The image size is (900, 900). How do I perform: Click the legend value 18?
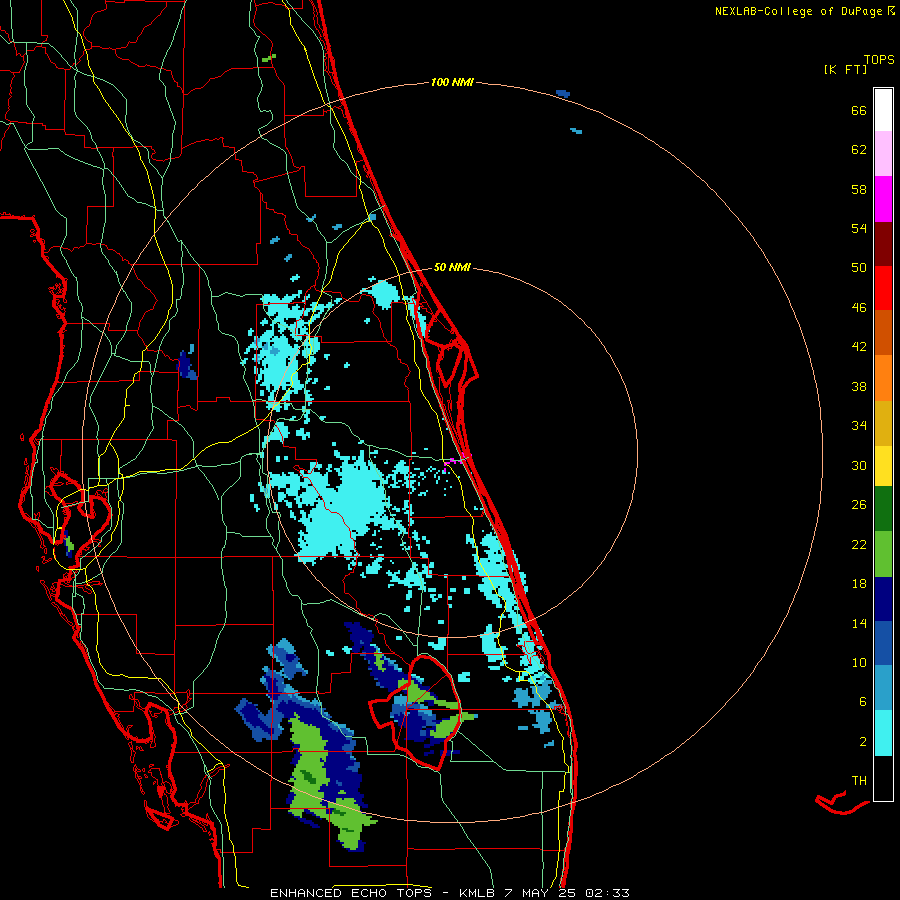(859, 584)
